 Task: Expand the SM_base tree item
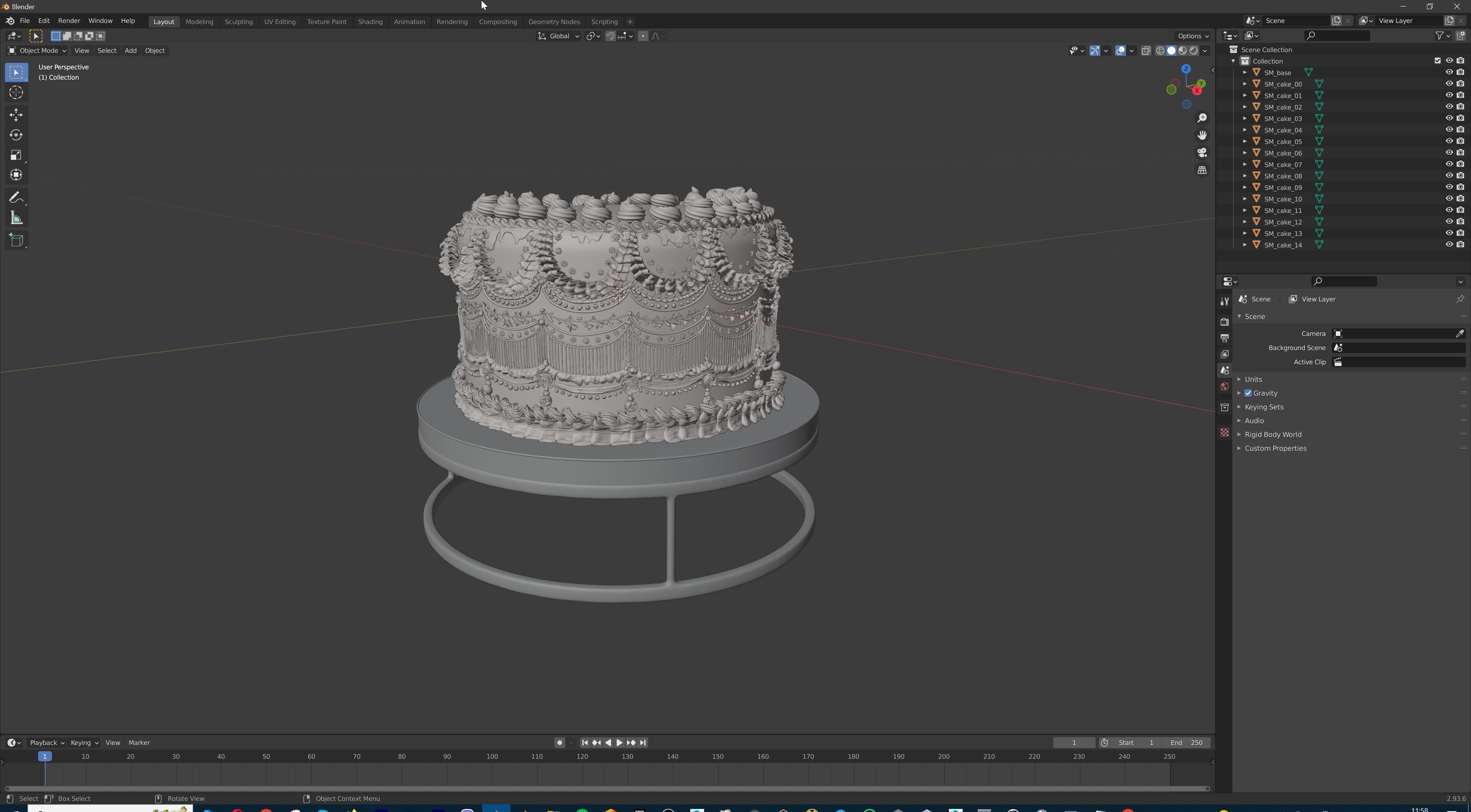(x=1245, y=72)
